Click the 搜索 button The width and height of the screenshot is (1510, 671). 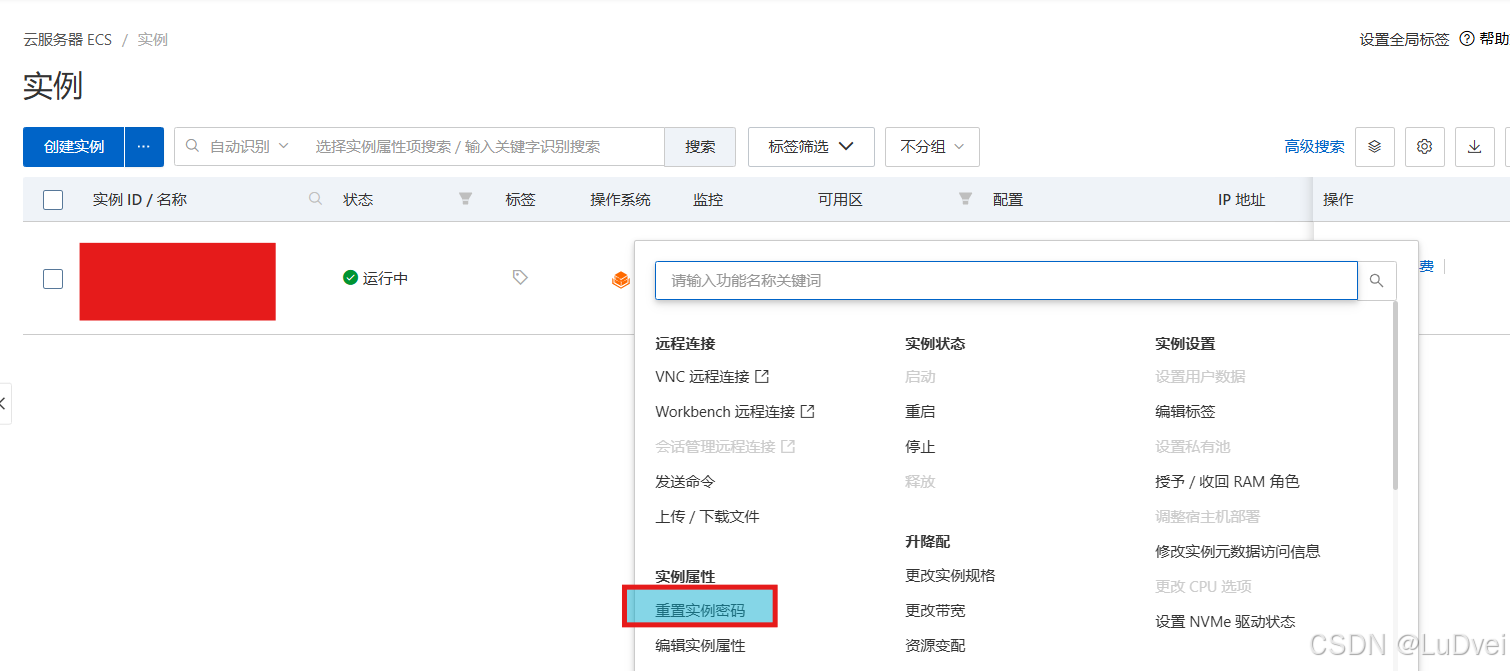point(700,146)
